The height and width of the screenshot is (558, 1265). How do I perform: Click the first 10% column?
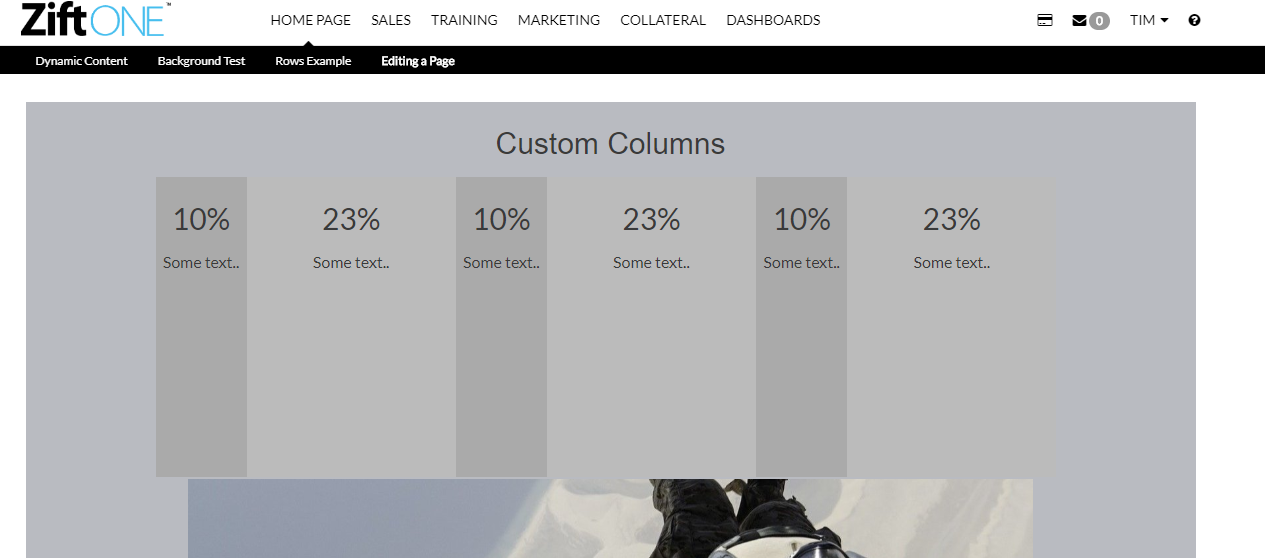pos(201,327)
